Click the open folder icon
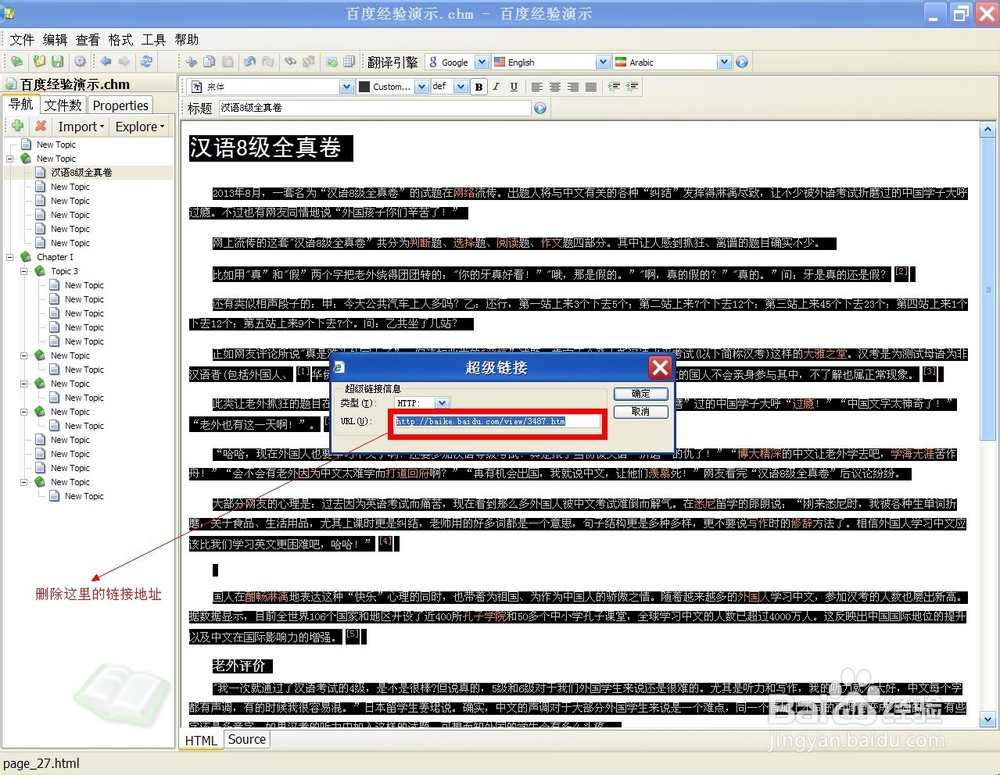The width and height of the screenshot is (1000, 775). coord(40,62)
